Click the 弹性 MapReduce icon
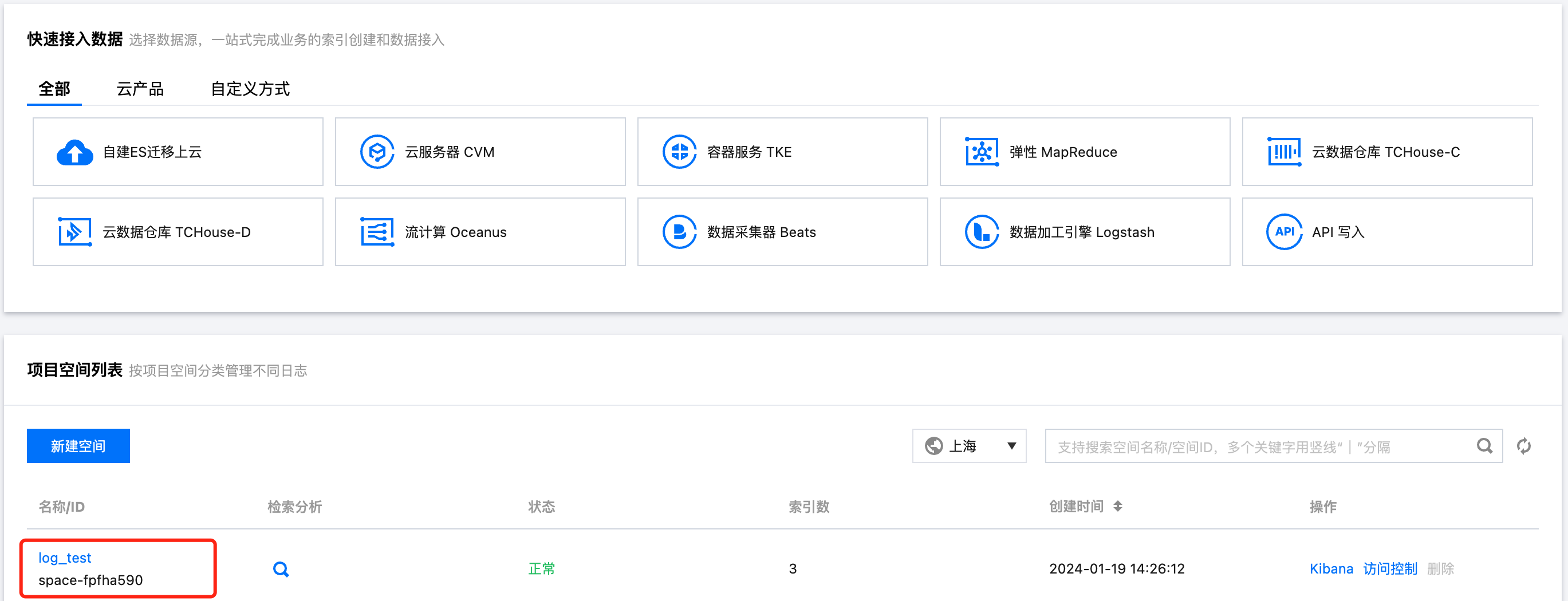Image resolution: width=1568 pixels, height=601 pixels. click(x=981, y=152)
